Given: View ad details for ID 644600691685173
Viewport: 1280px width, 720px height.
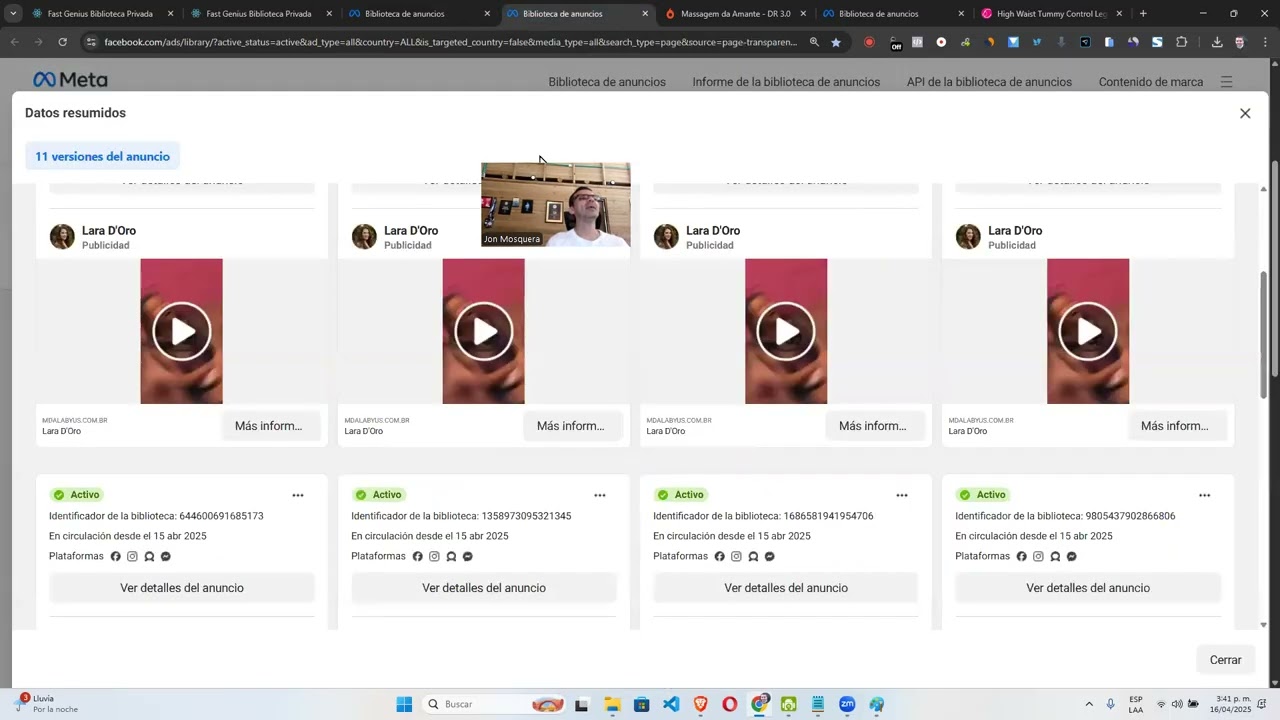Looking at the screenshot, I should [182, 588].
